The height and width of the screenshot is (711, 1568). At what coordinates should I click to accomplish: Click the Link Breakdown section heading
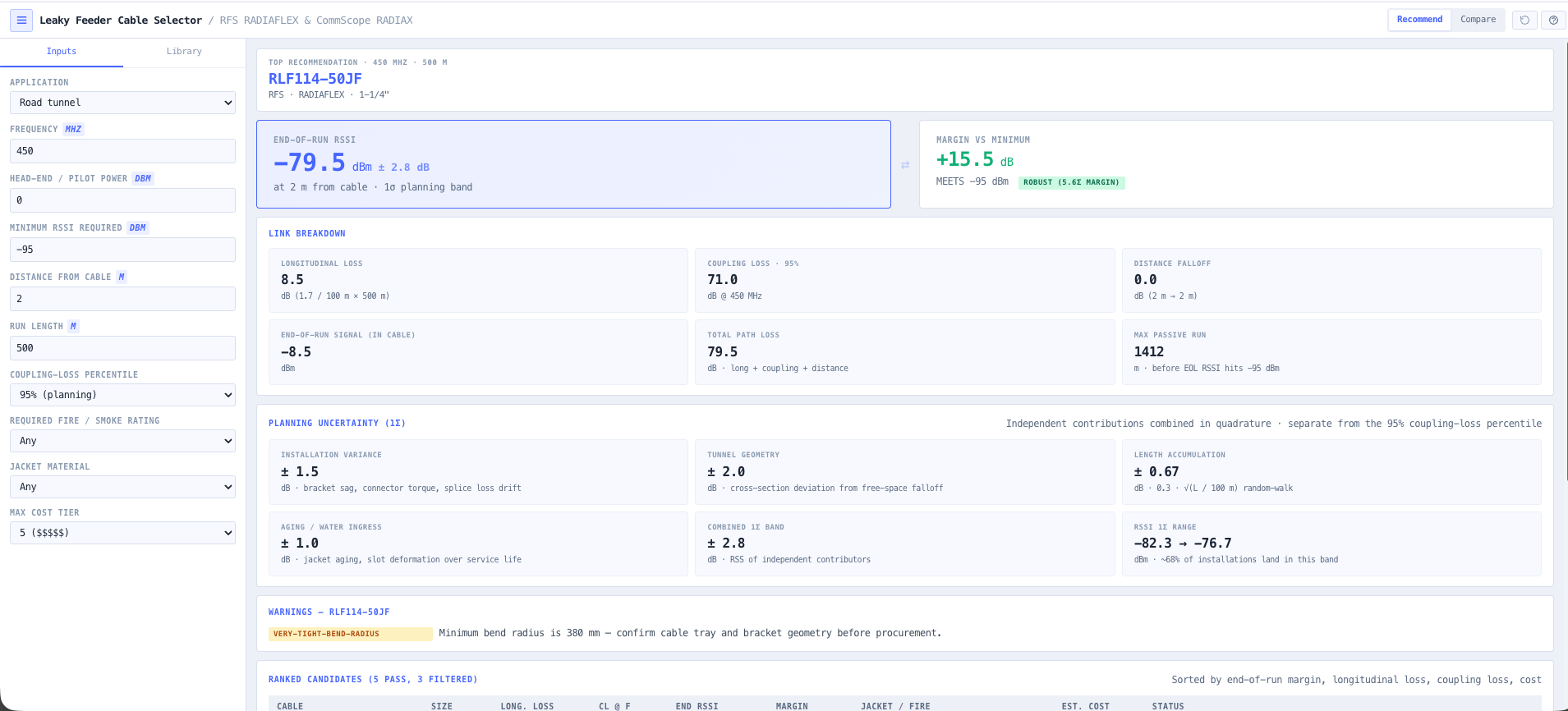(307, 234)
